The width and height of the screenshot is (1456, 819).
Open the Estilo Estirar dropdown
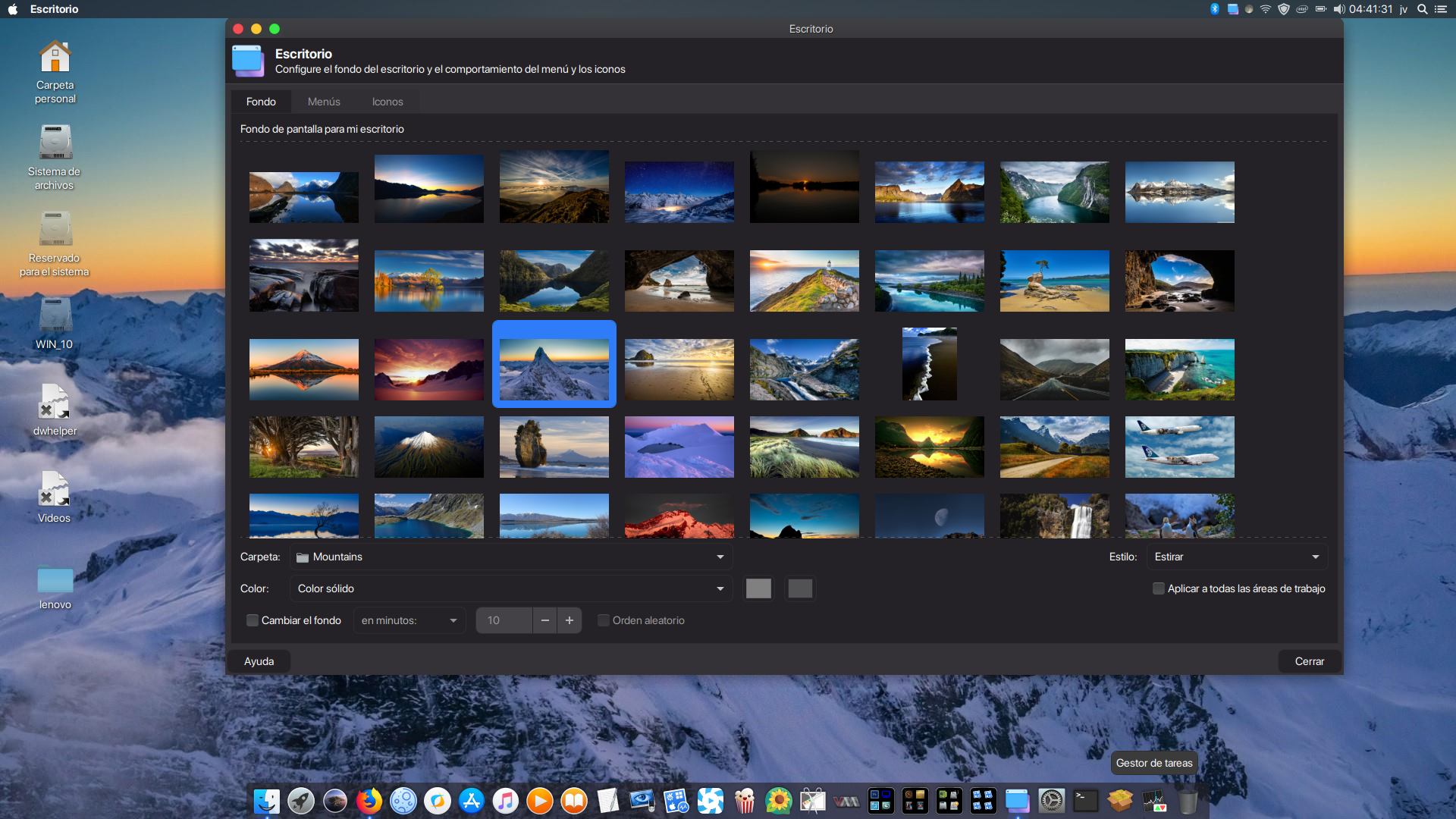[x=1237, y=557]
